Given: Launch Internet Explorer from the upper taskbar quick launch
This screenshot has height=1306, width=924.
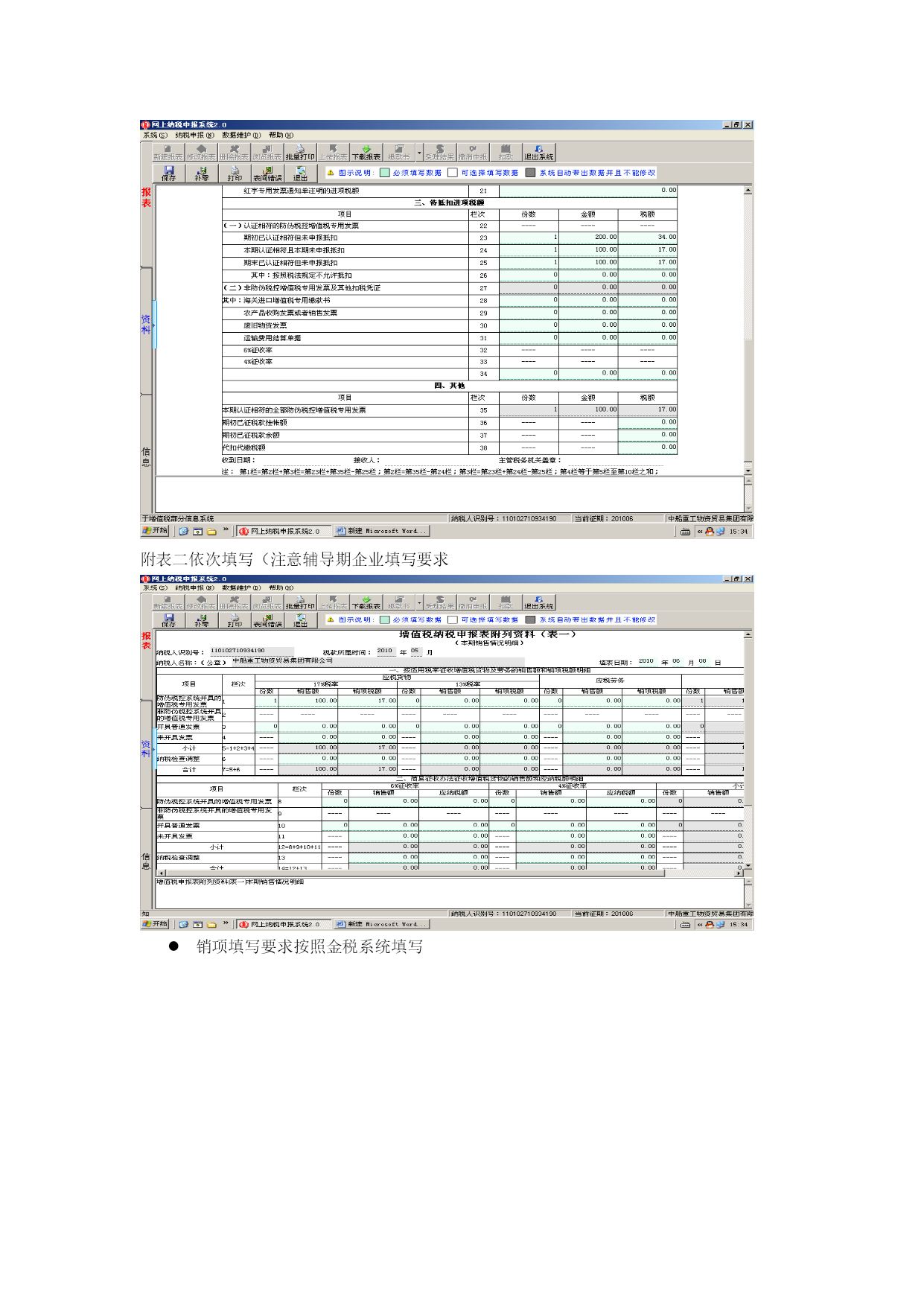Looking at the screenshot, I should coord(184,532).
